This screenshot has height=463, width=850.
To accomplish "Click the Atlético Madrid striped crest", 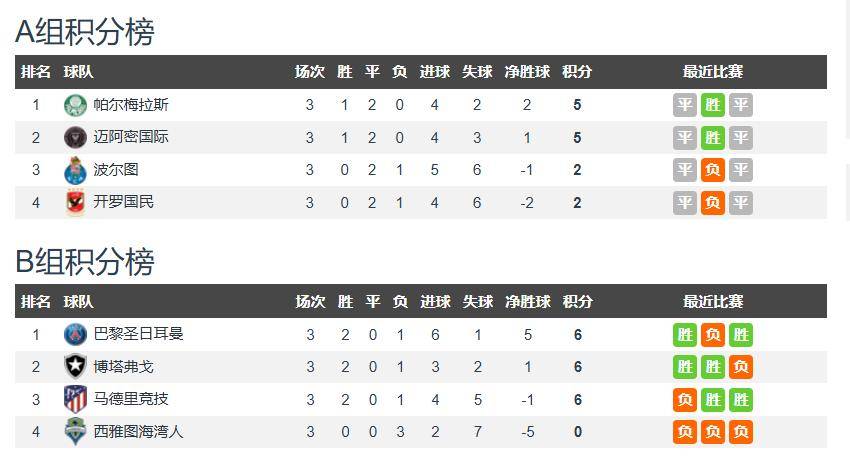I will click(75, 399).
